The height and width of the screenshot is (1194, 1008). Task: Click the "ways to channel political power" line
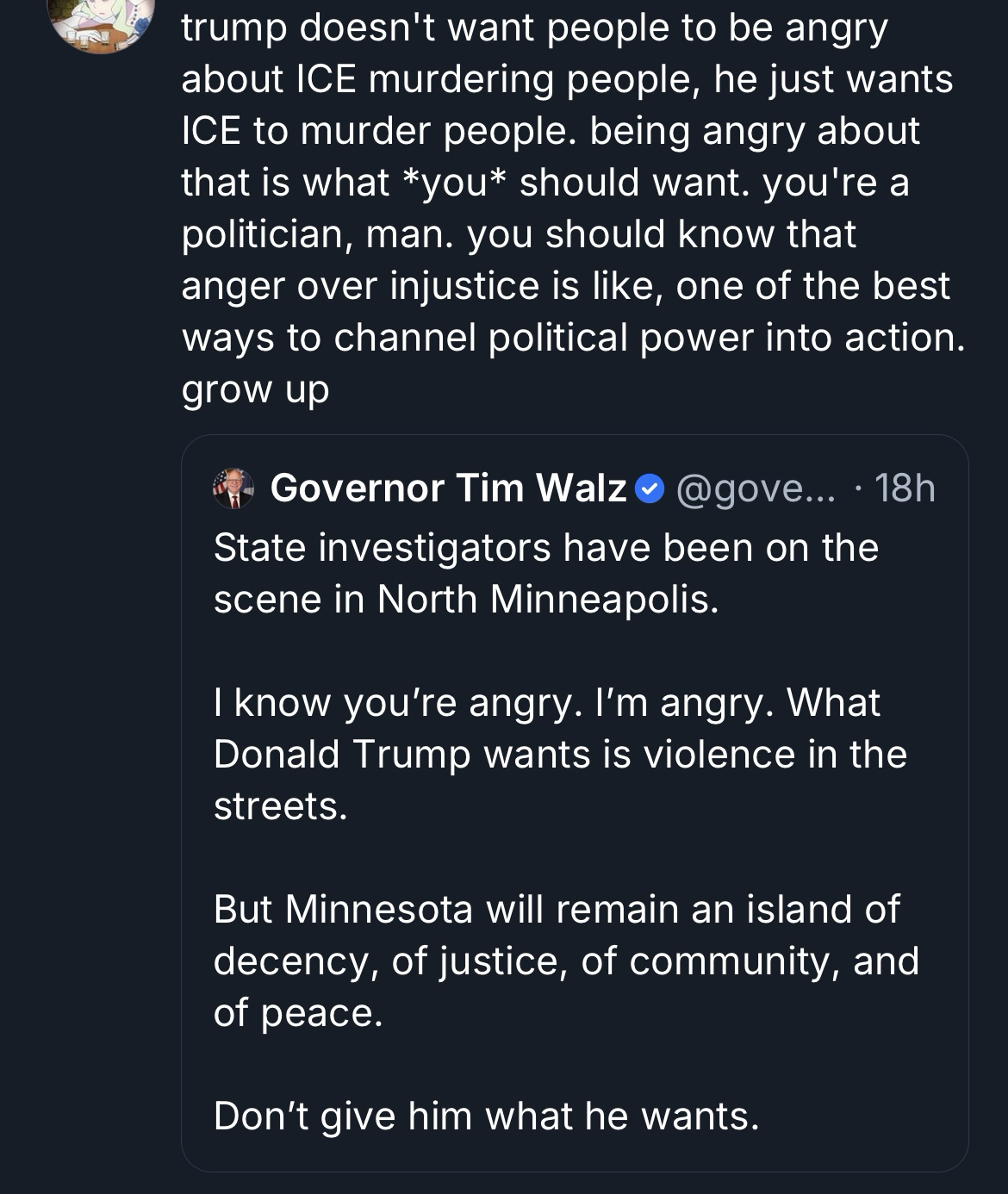click(573, 337)
